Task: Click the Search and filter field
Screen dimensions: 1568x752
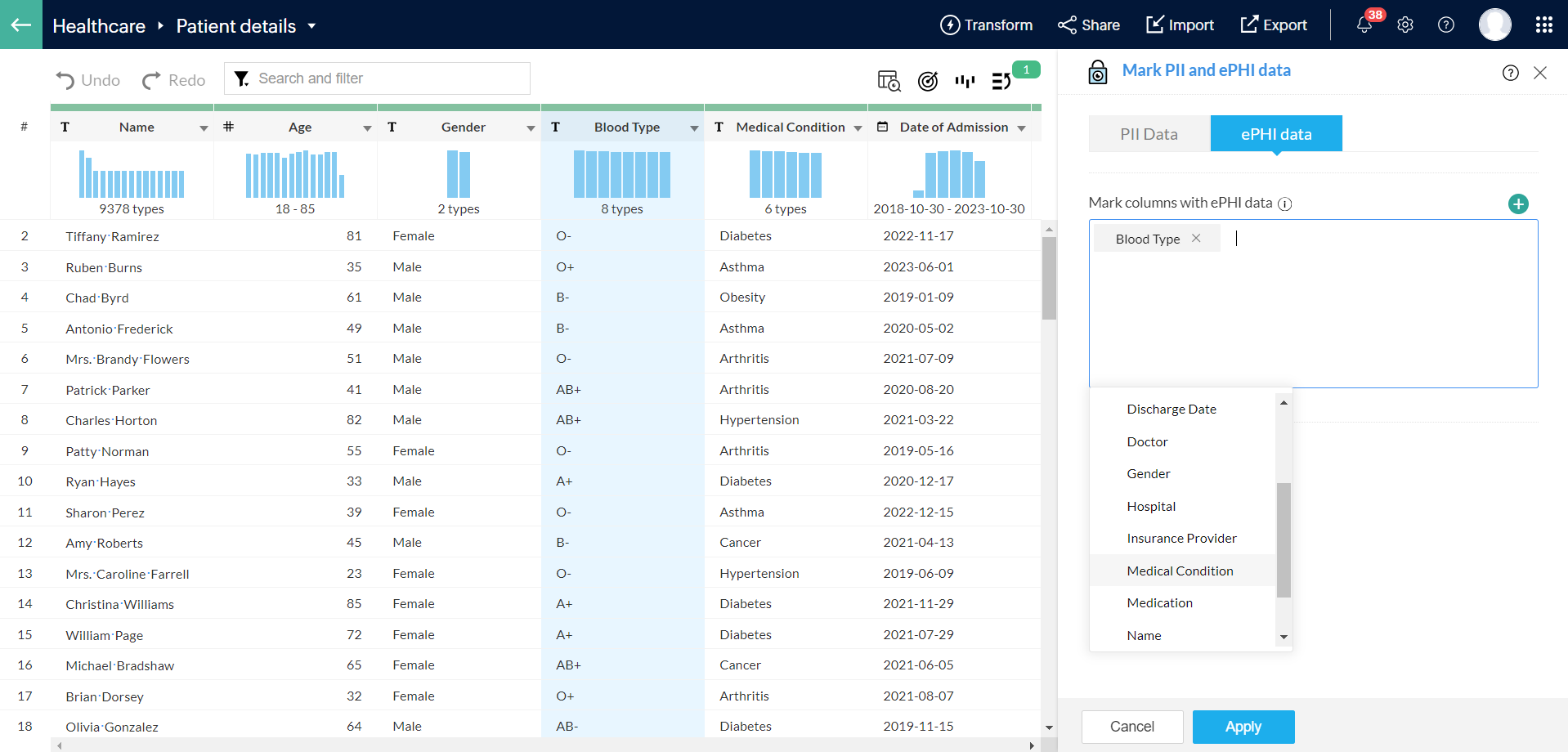Action: (377, 78)
